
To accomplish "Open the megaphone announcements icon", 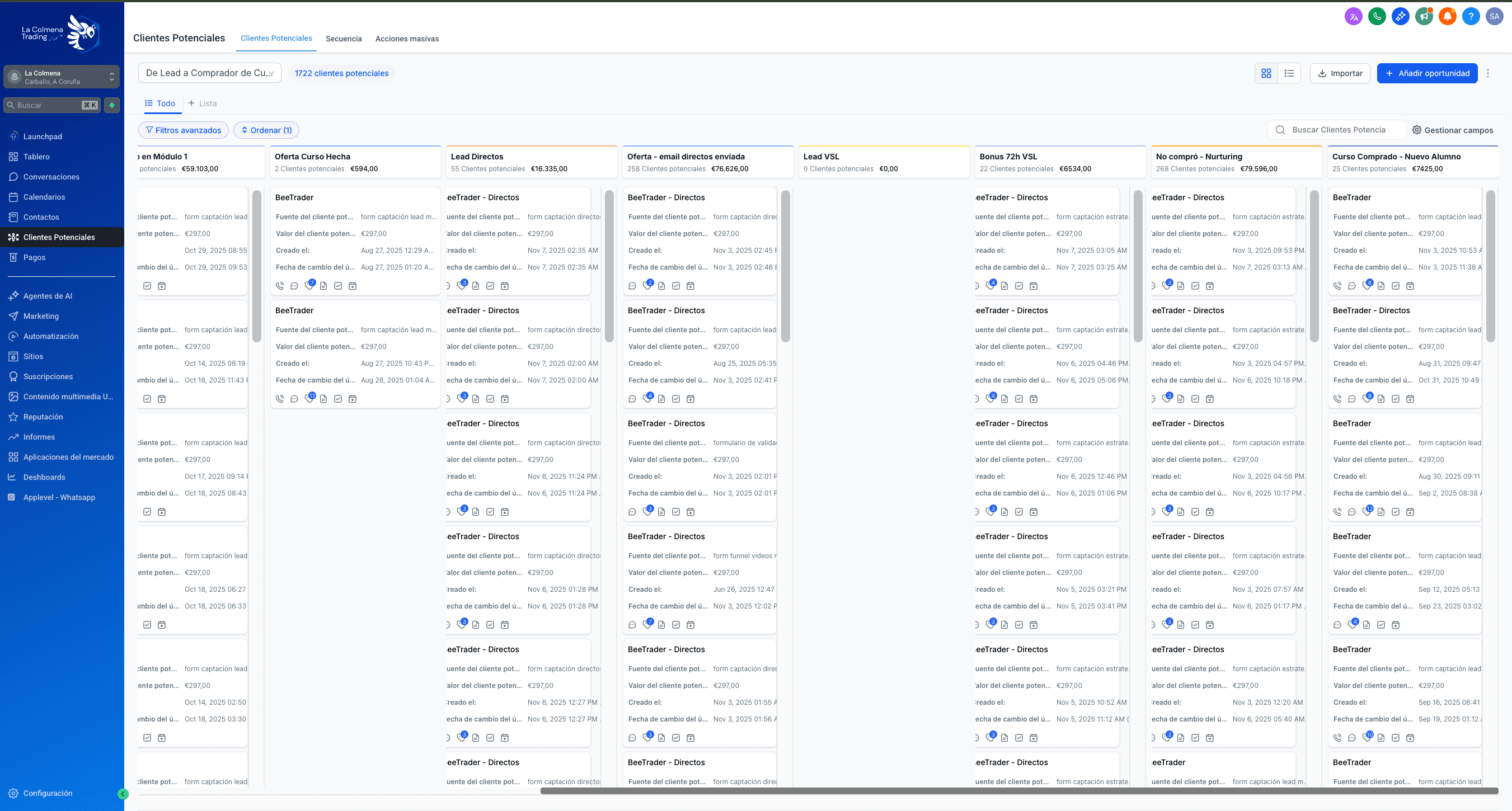I will [1424, 16].
